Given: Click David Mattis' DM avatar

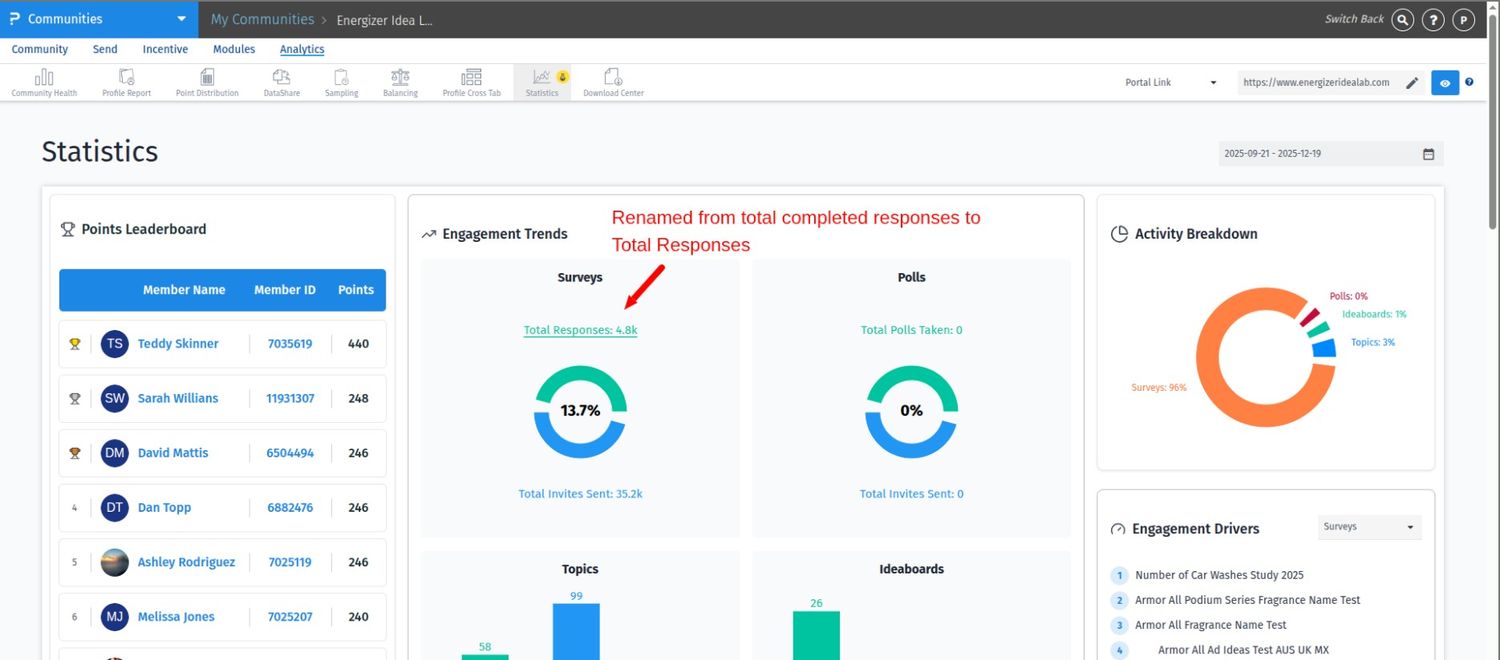Looking at the screenshot, I should [x=115, y=453].
